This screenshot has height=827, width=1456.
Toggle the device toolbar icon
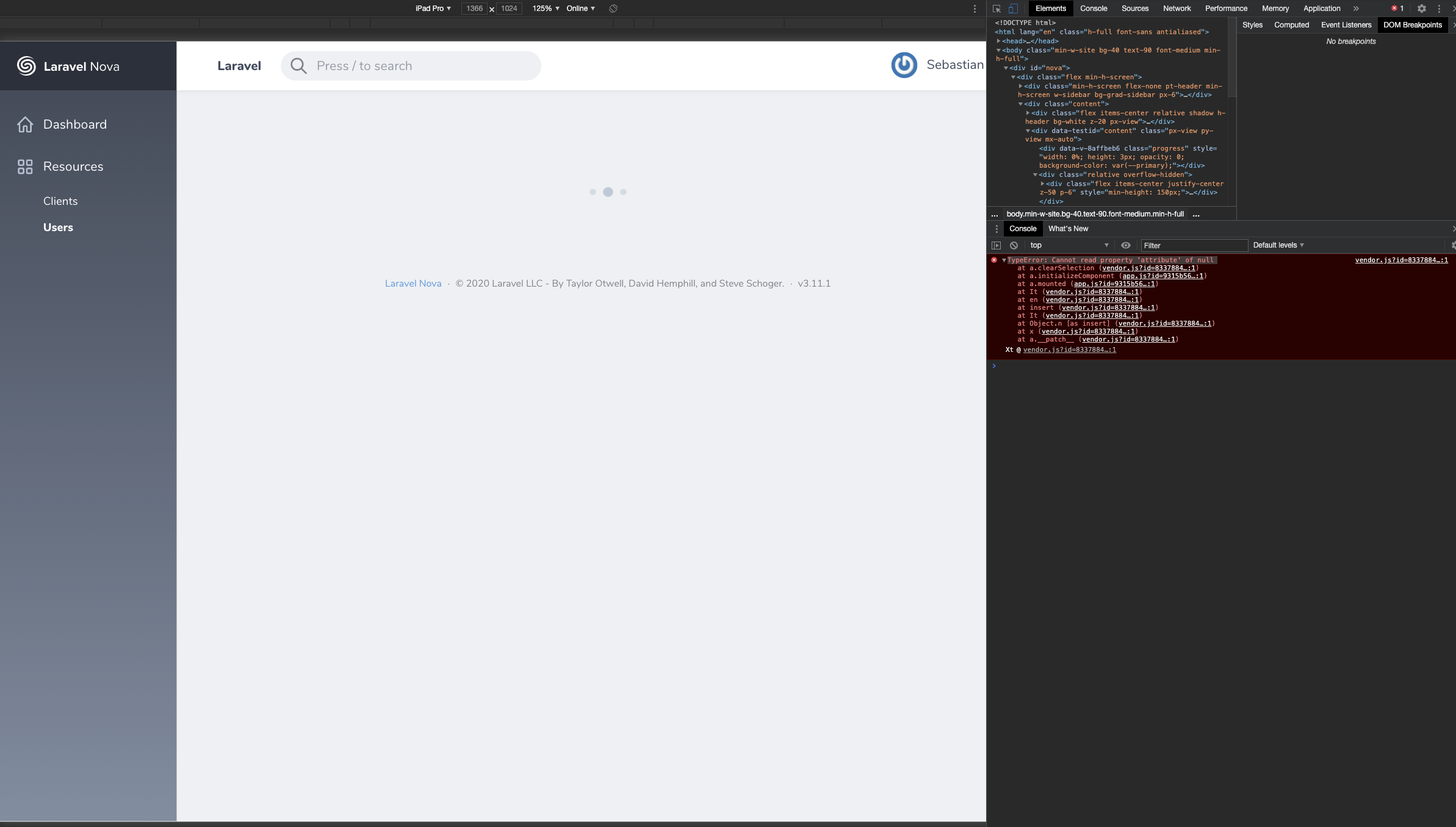coord(1014,9)
